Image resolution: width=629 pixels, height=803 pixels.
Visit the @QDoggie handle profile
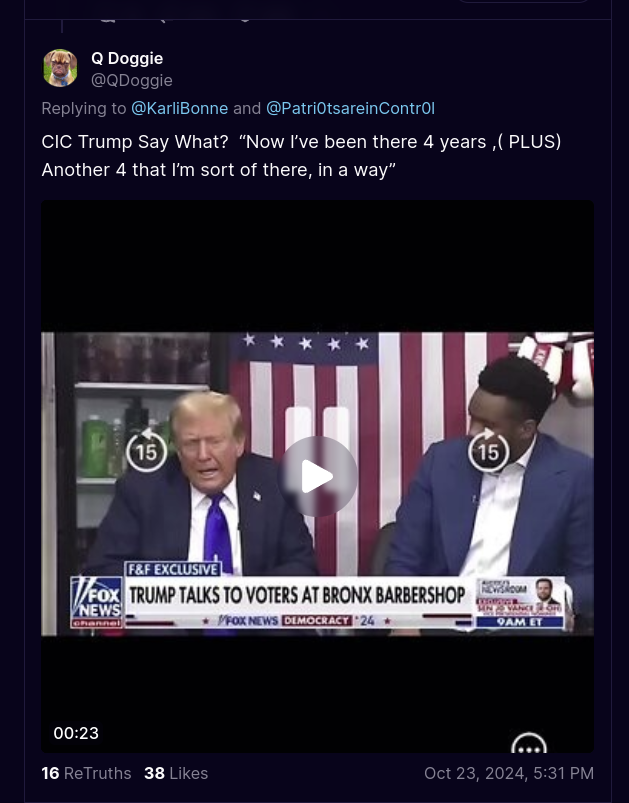click(x=132, y=80)
